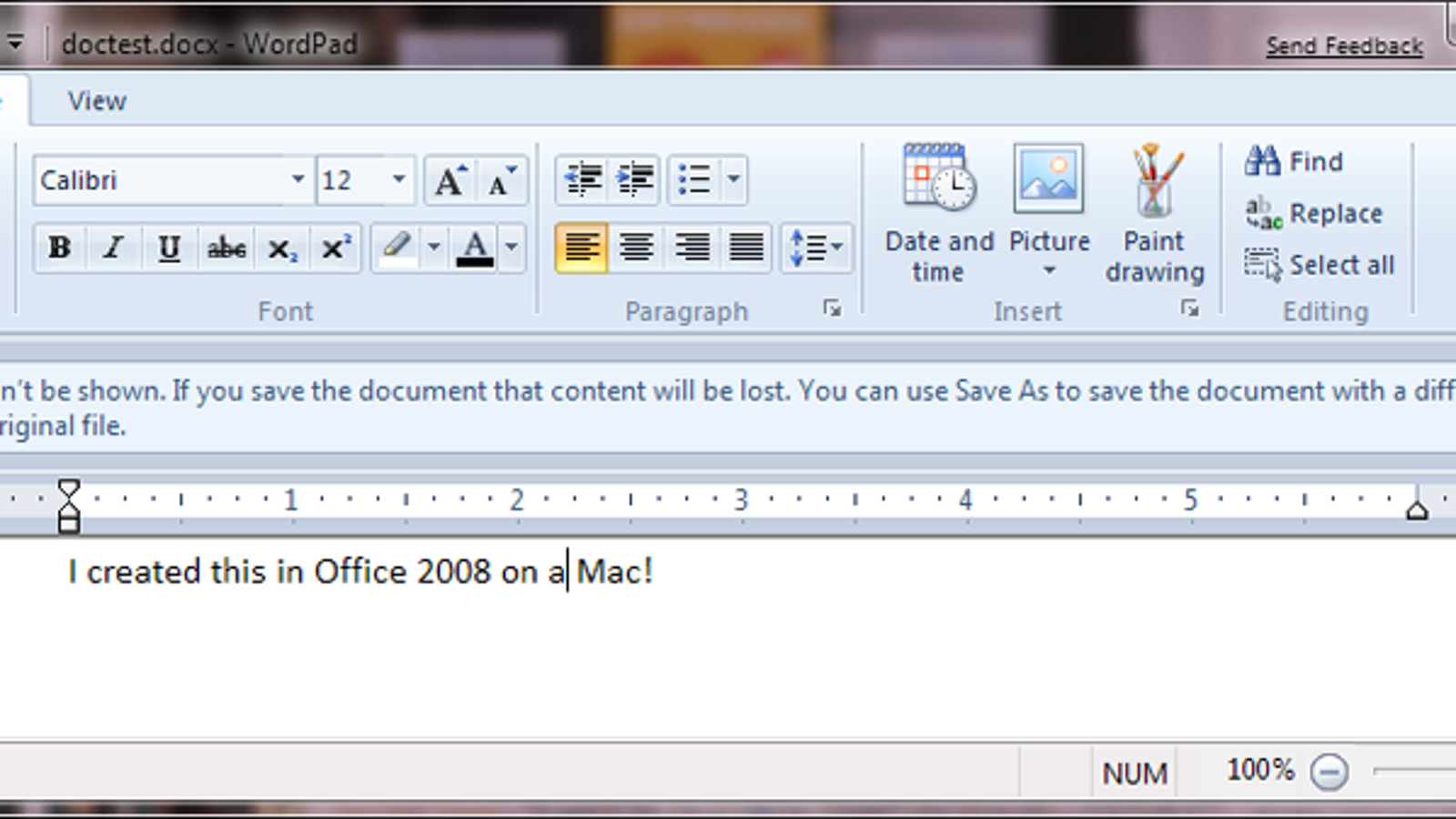
Task: Click Replace in Editing group
Action: [x=1314, y=213]
